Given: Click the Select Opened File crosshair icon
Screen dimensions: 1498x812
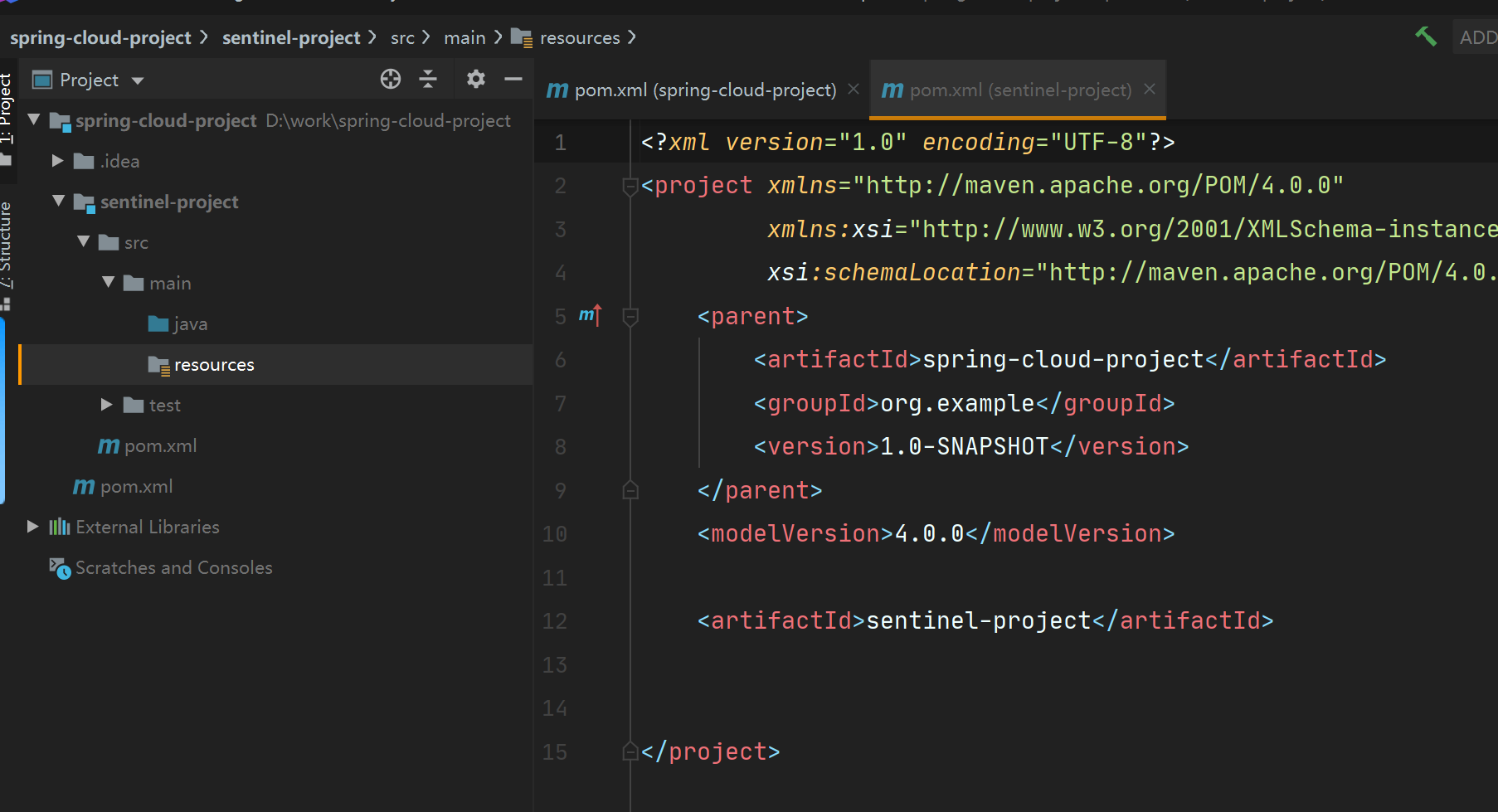Looking at the screenshot, I should pyautogui.click(x=390, y=79).
